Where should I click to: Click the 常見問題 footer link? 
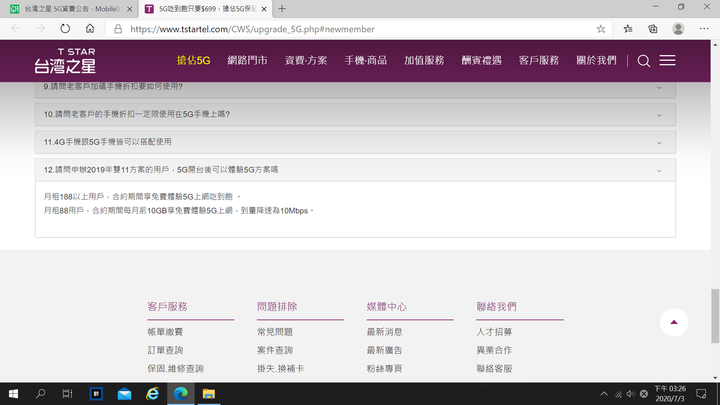coord(275,332)
